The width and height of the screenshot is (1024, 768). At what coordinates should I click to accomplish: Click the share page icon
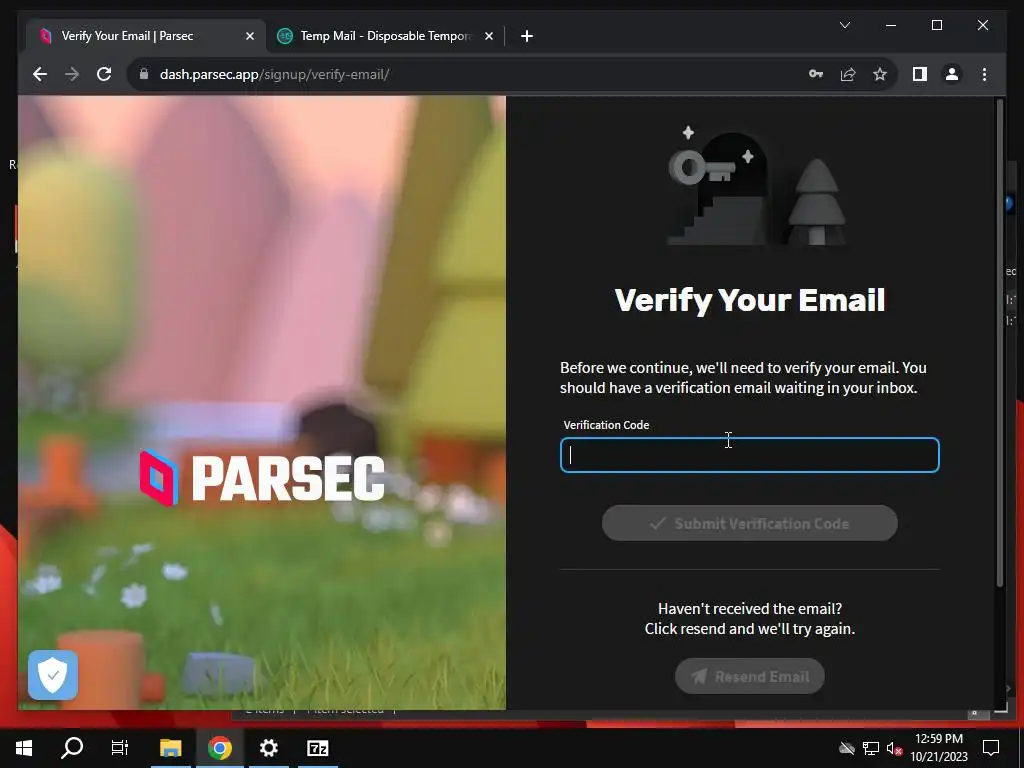tap(848, 74)
